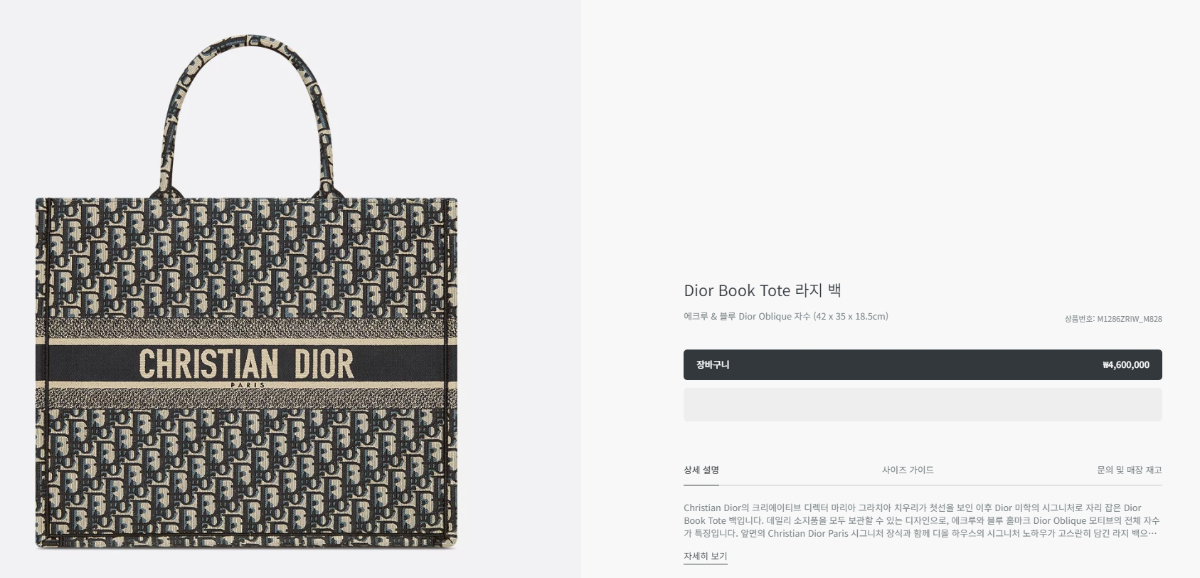Click the CHRISTIAN DIOR band on the bag
This screenshot has height=578, width=1200.
click(x=246, y=364)
